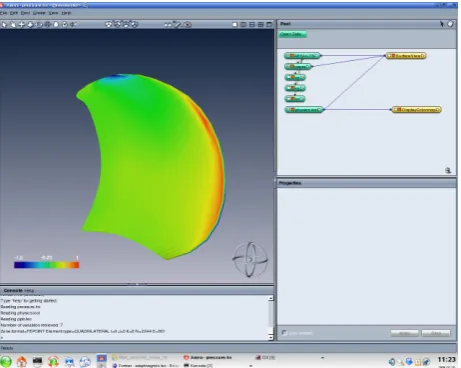Switch to the Help tab beside Console

click(29, 290)
